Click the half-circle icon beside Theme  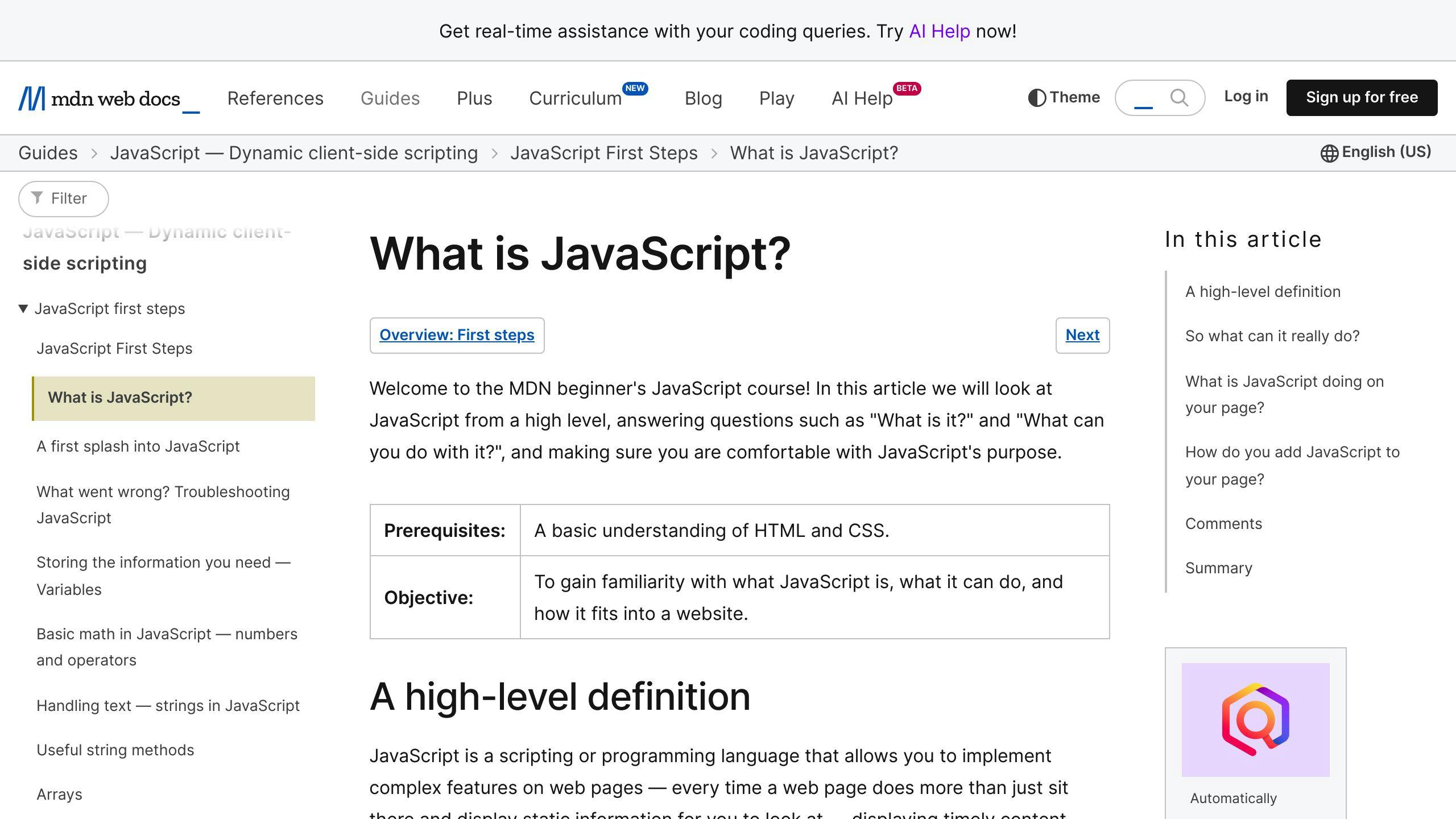1037,97
